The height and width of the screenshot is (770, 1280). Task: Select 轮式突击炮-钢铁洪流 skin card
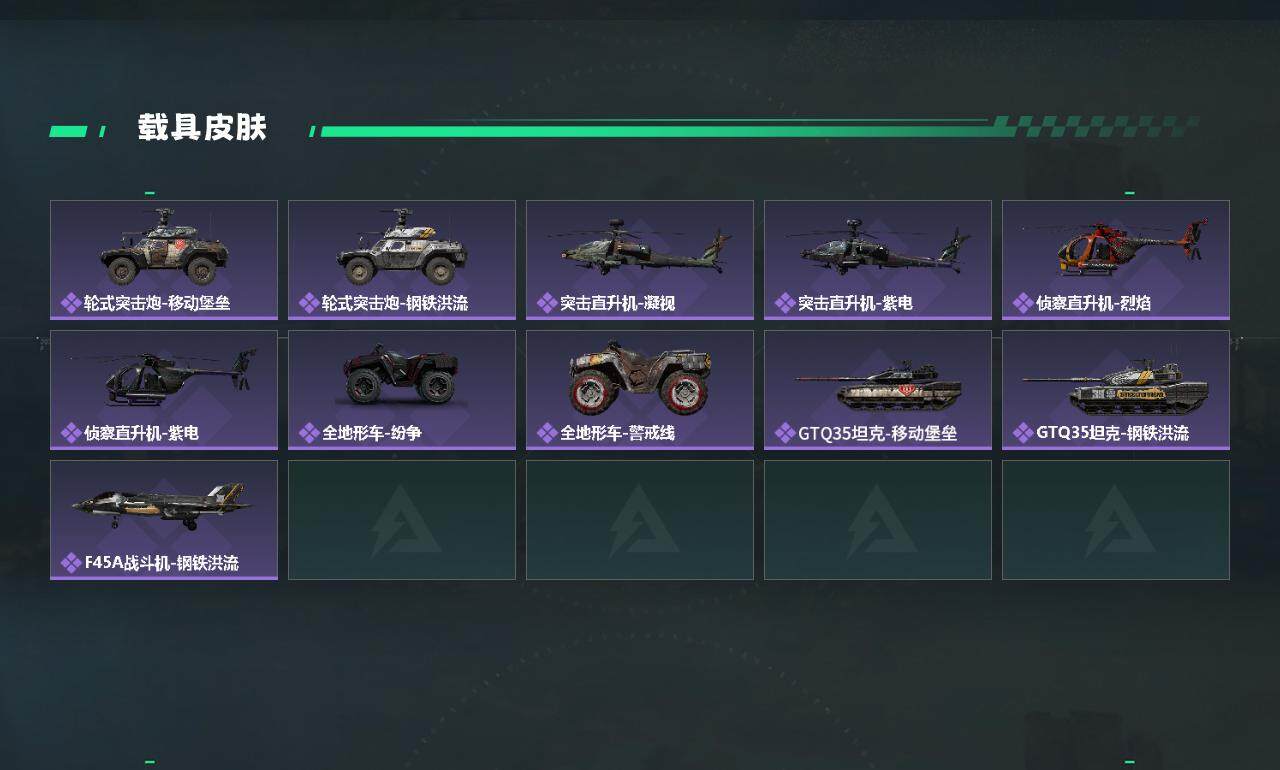coord(402,260)
